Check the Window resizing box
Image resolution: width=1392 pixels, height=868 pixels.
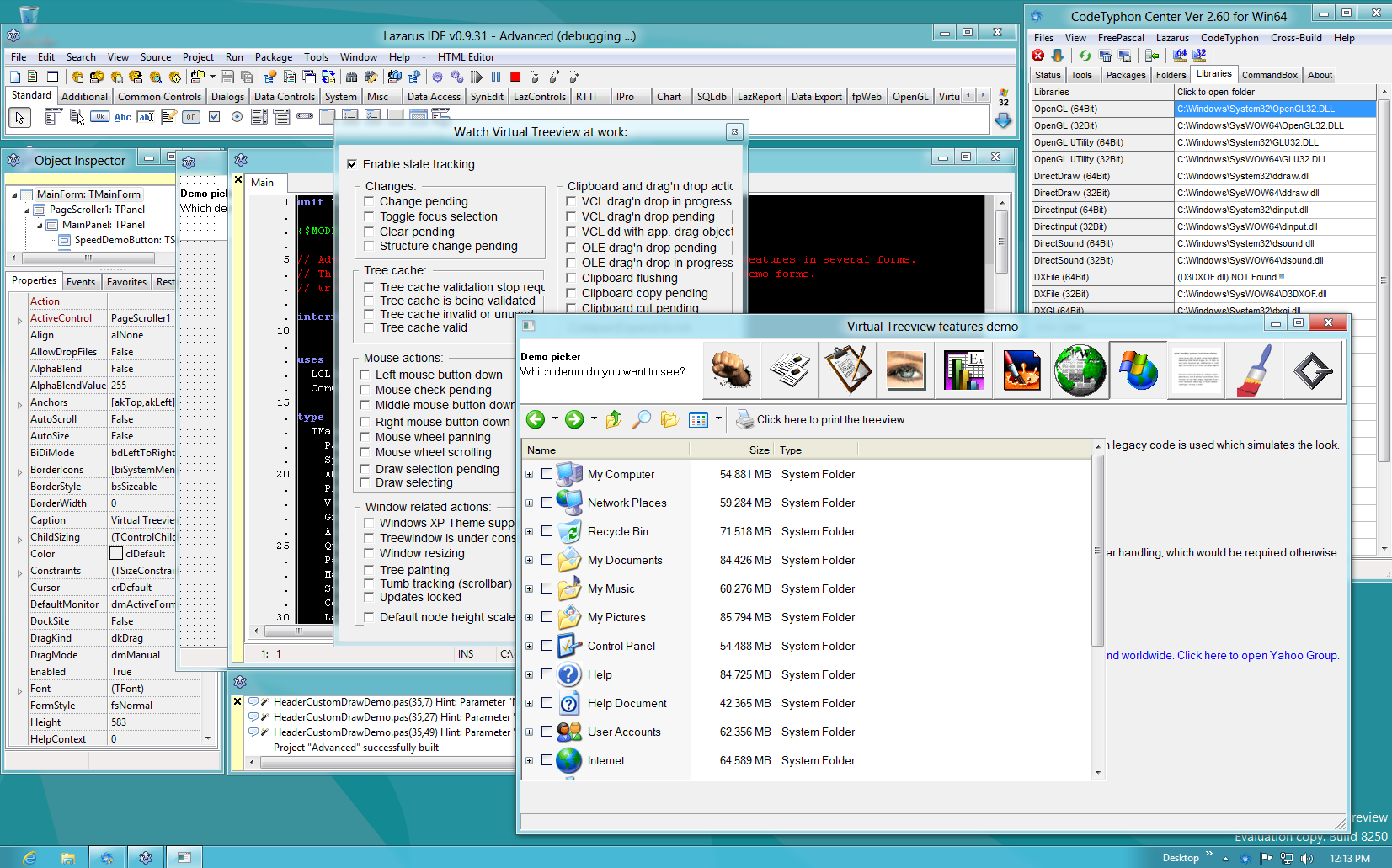click(369, 553)
